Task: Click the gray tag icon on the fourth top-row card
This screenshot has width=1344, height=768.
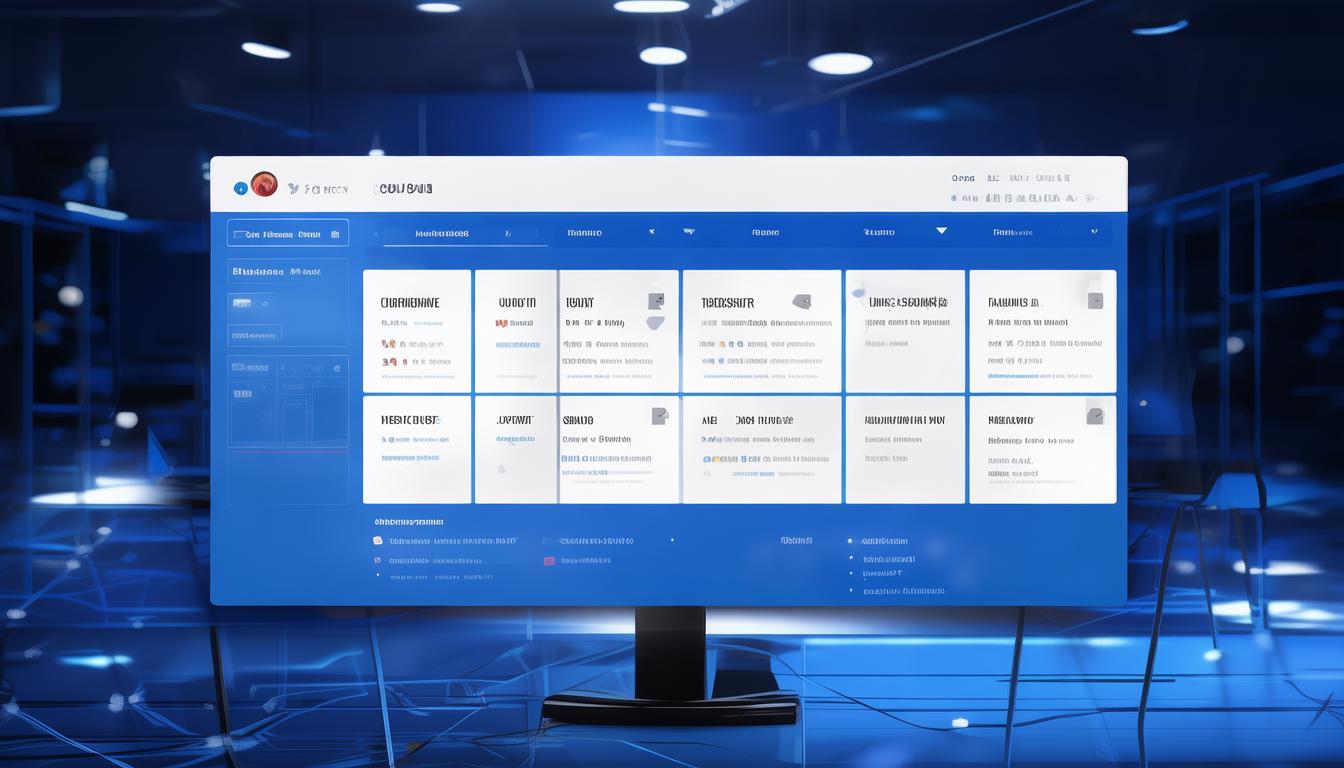Action: tap(801, 300)
